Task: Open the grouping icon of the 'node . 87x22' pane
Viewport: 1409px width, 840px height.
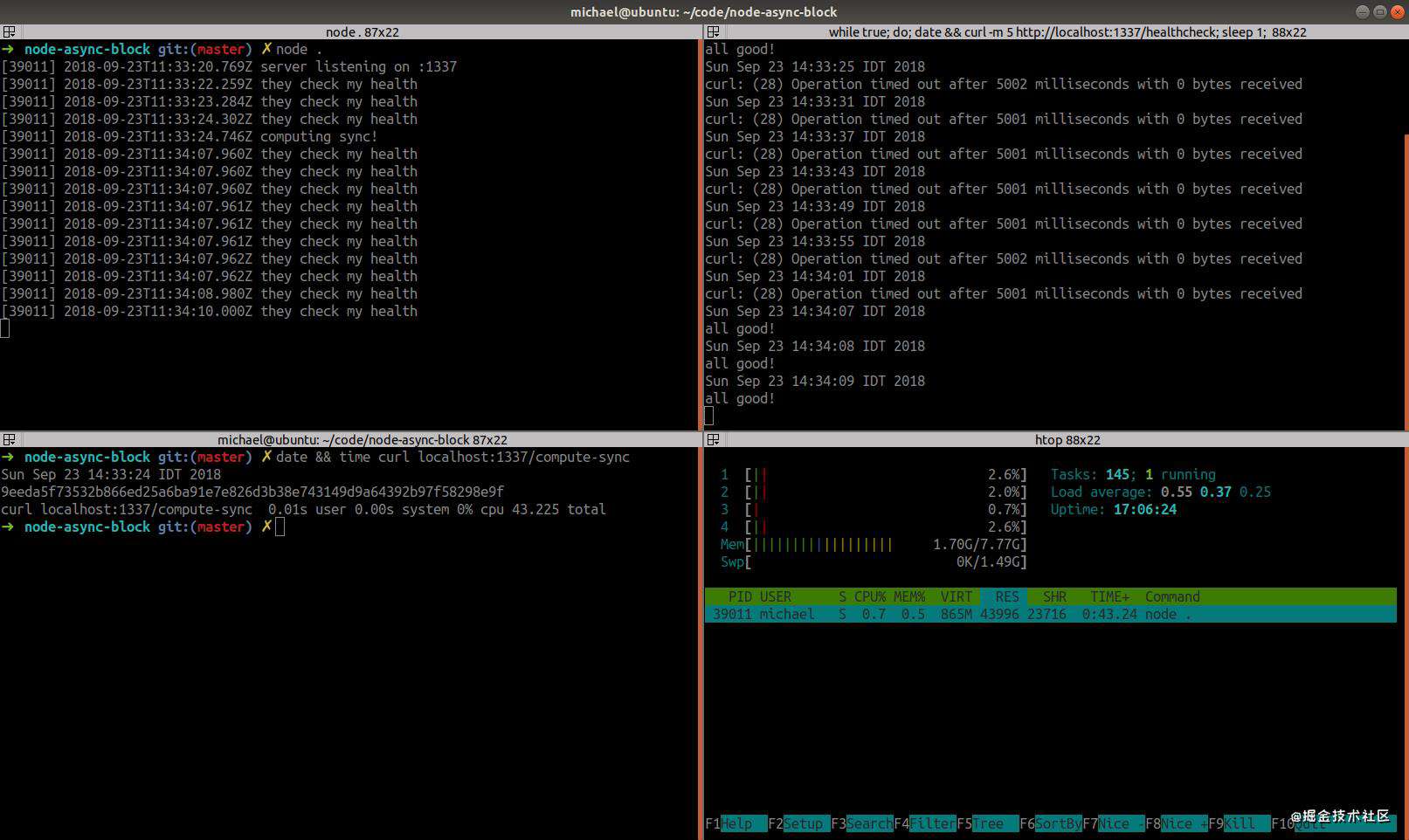Action: pyautogui.click(x=9, y=31)
